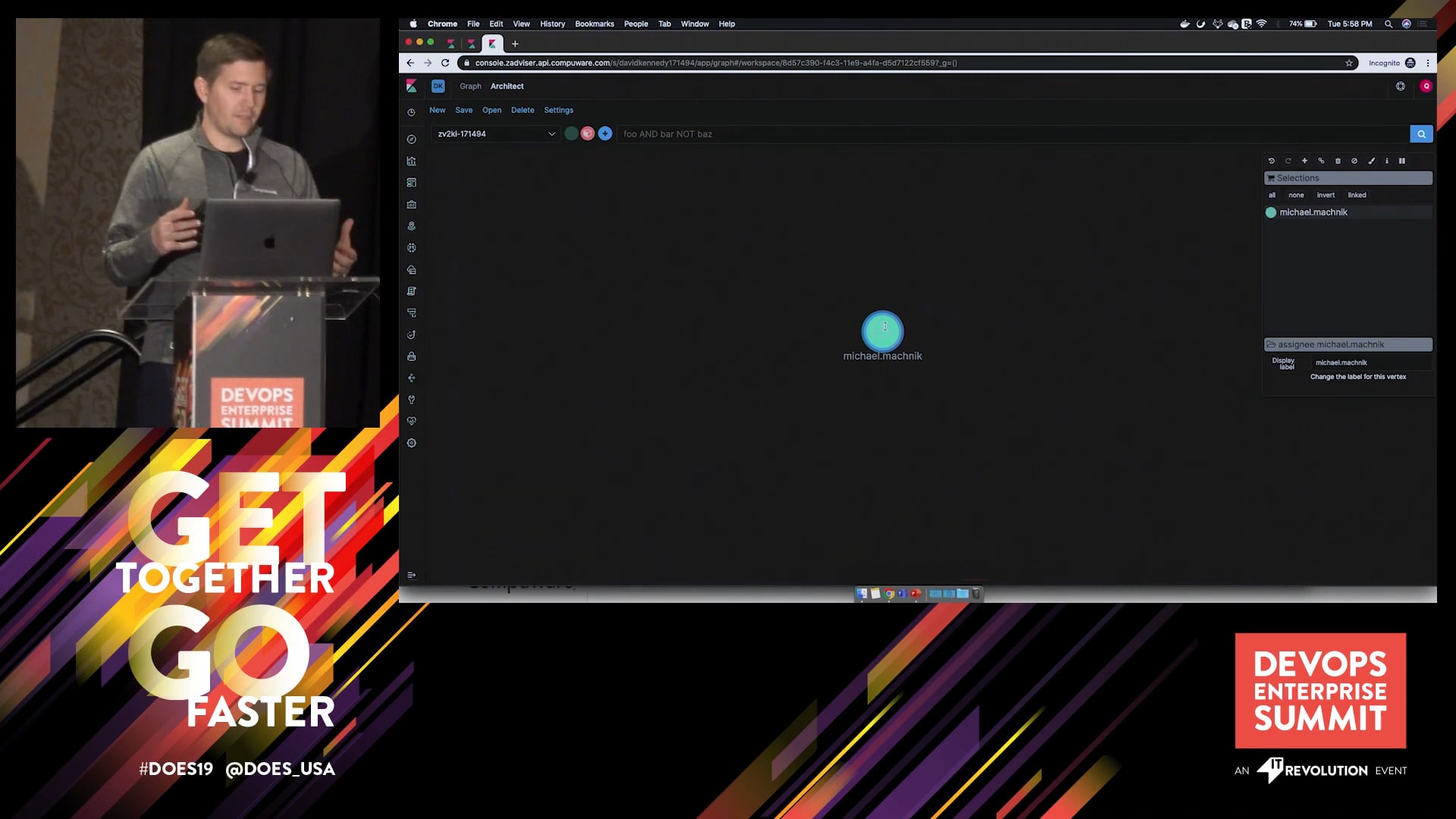Open the Kibana help icon in header
1456x819 pixels.
tap(1401, 86)
